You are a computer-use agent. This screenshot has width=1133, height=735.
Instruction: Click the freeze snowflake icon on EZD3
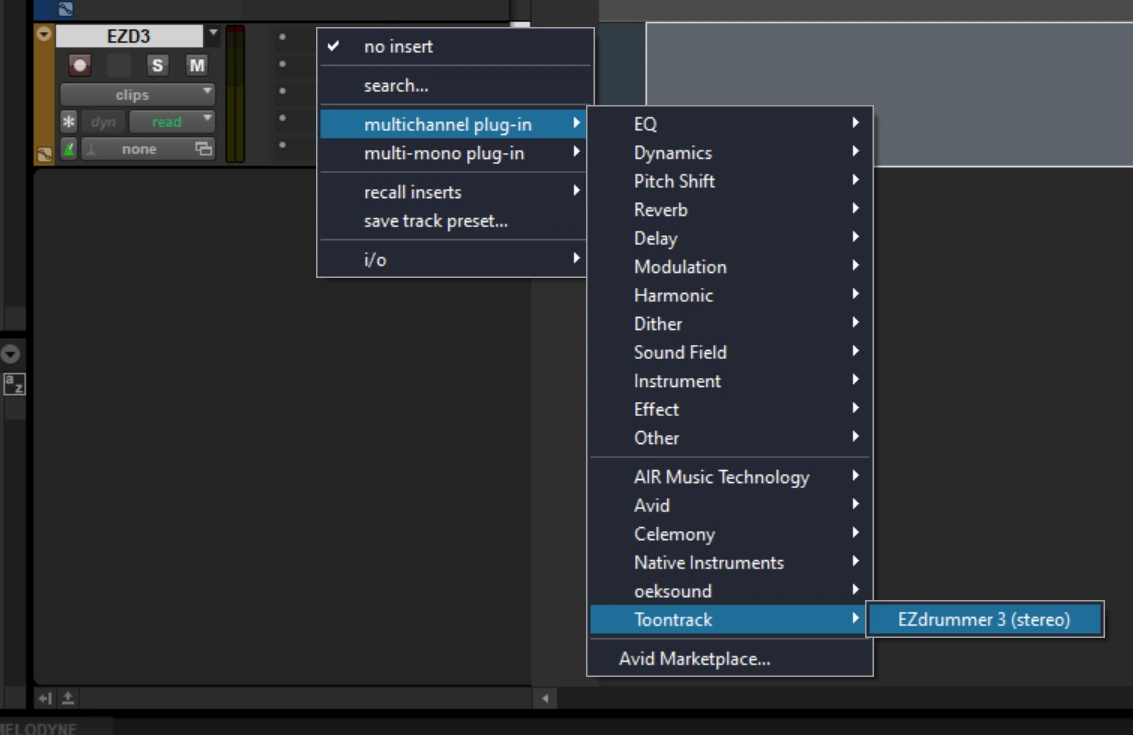pyautogui.click(x=69, y=122)
